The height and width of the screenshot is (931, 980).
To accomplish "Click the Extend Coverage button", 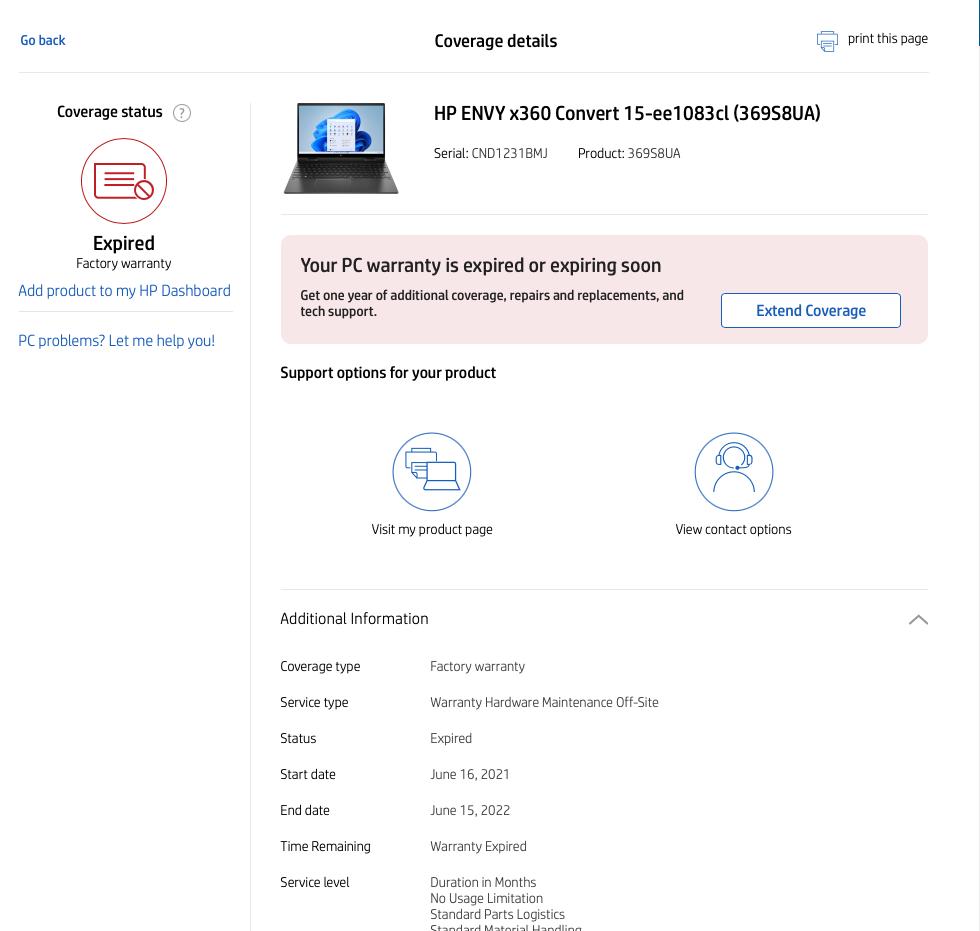I will pos(811,311).
